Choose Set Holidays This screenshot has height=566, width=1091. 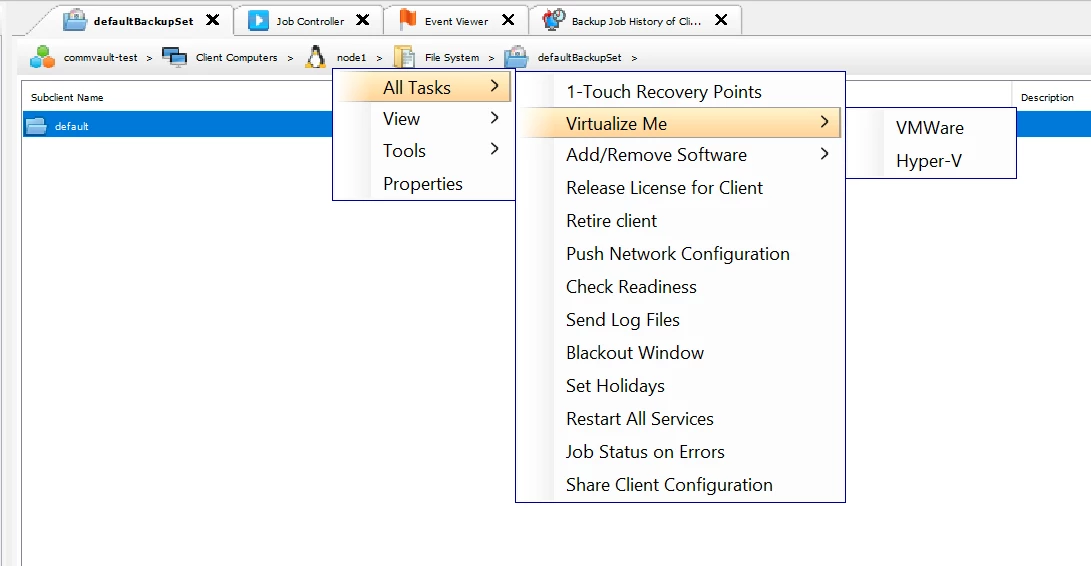pyautogui.click(x=680, y=386)
